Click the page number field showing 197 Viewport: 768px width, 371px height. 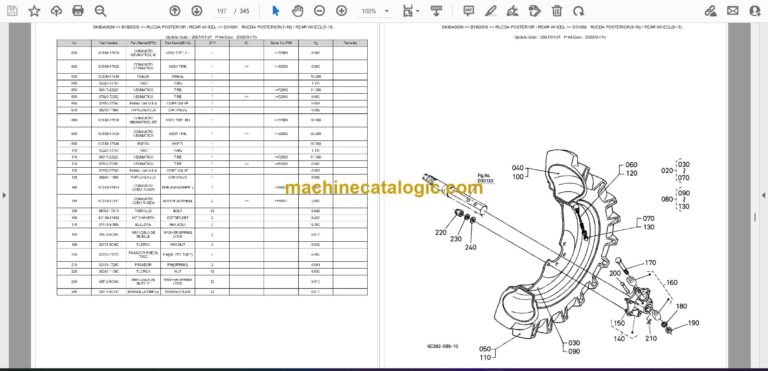[x=221, y=11]
